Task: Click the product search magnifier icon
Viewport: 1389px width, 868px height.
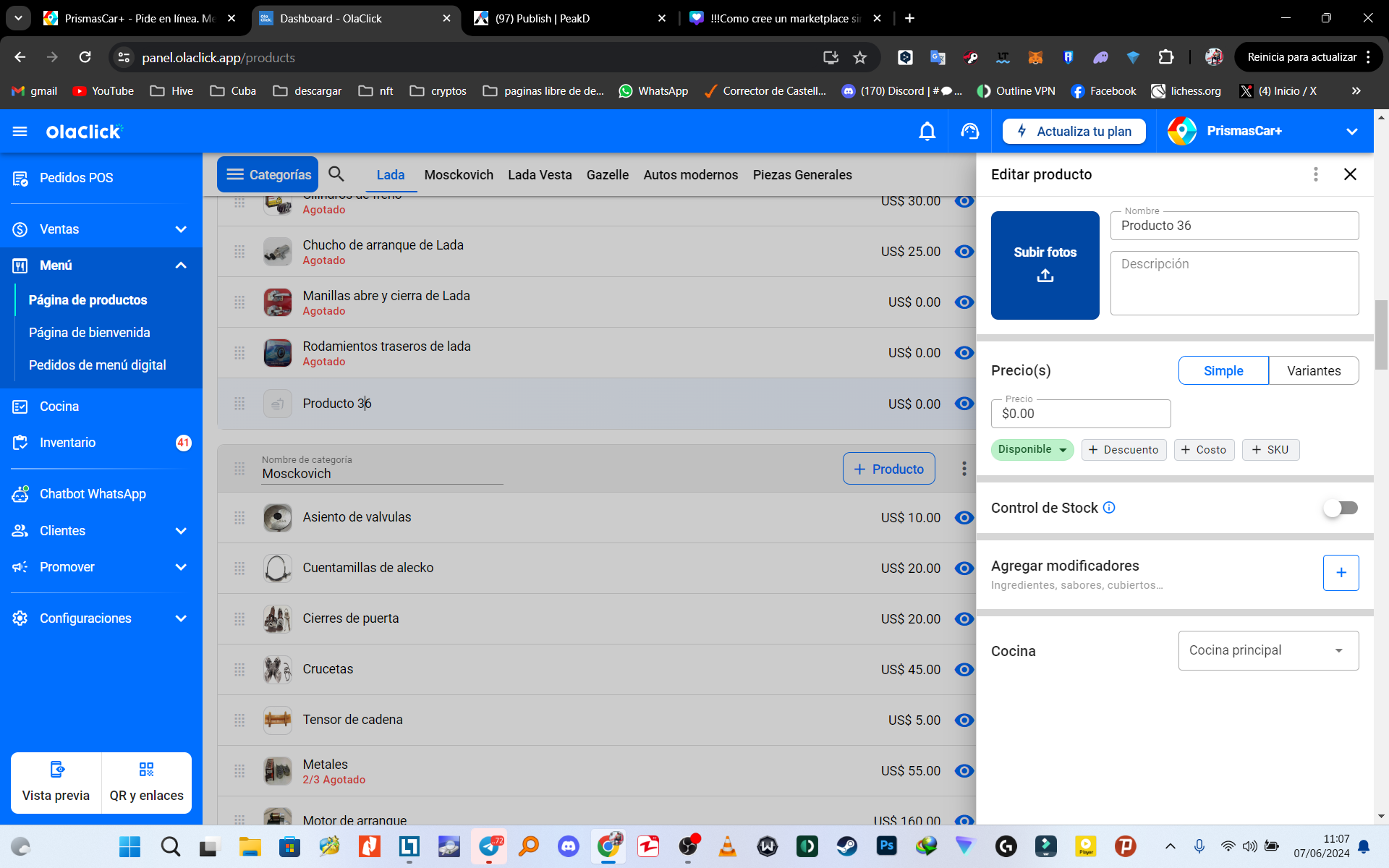Action: click(336, 174)
